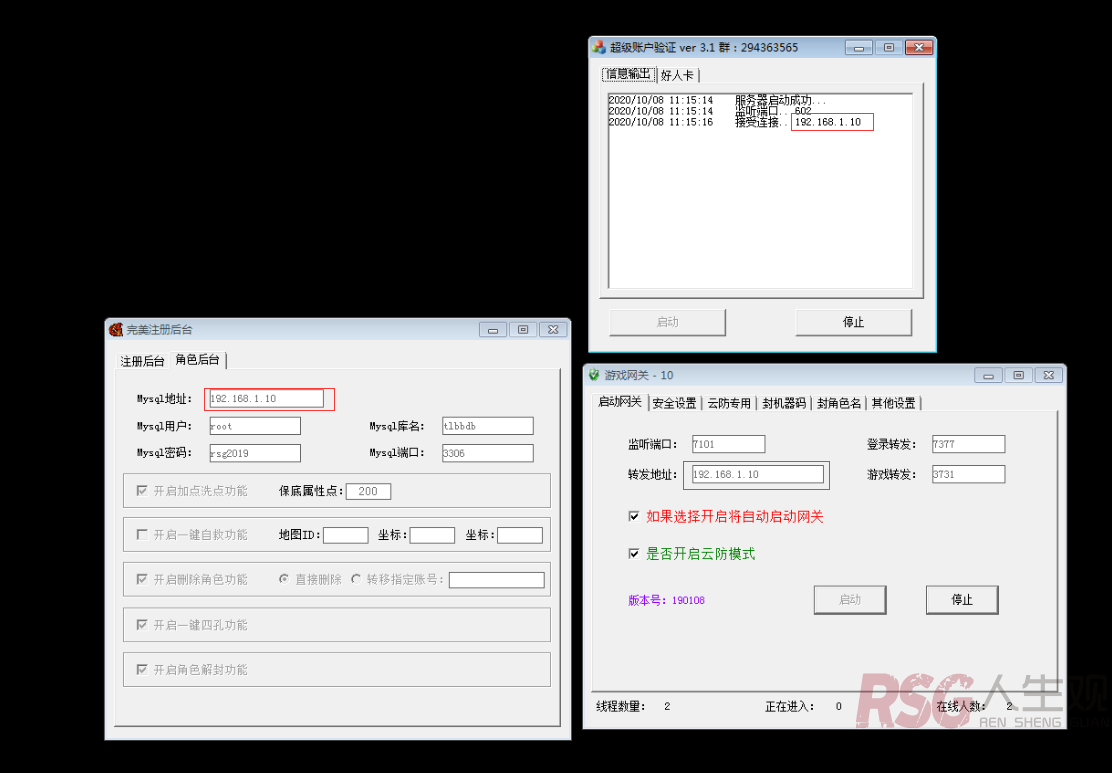This screenshot has height=773, width=1112.
Task: Focus the 监听端口 field showing 7101
Action: tap(727, 444)
